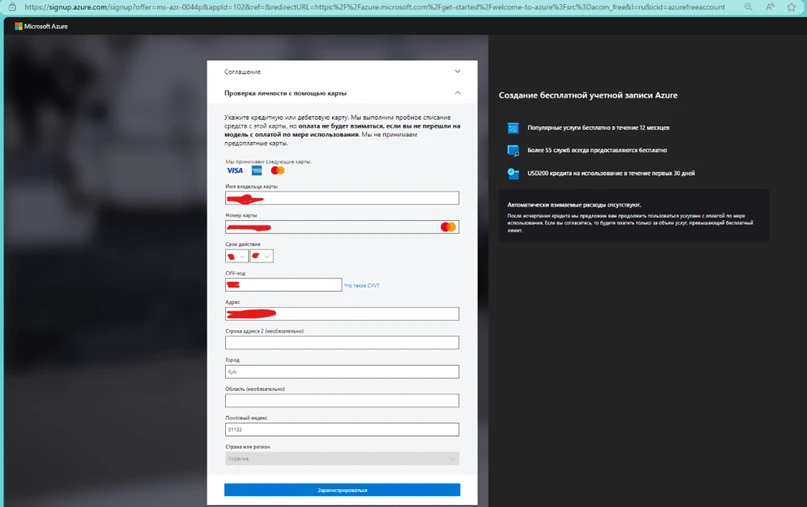Click 'Автоматически взимаемые расходы отсутствуют' text
807x507 pixels.
pyautogui.click(x=574, y=205)
